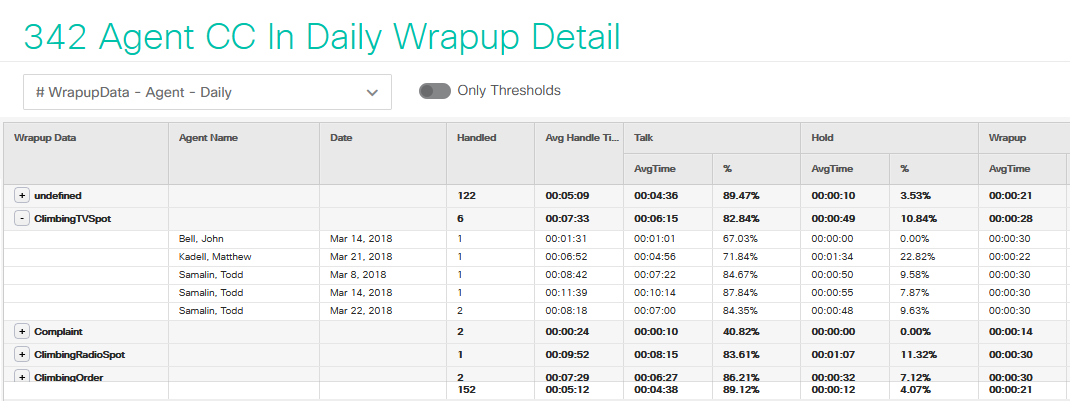Click avg handle time 00:07:33
This screenshot has width=1070, height=403.
pyautogui.click(x=567, y=219)
